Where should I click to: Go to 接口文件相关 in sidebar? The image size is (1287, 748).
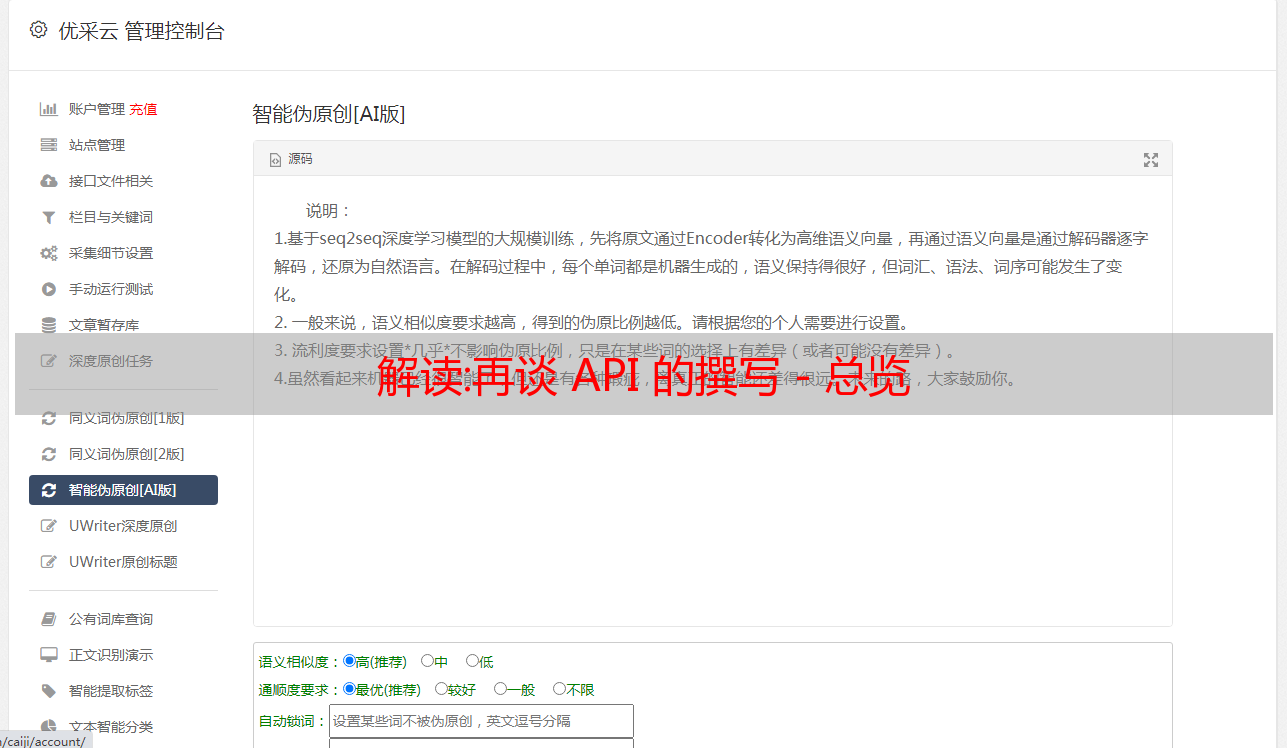[111, 181]
